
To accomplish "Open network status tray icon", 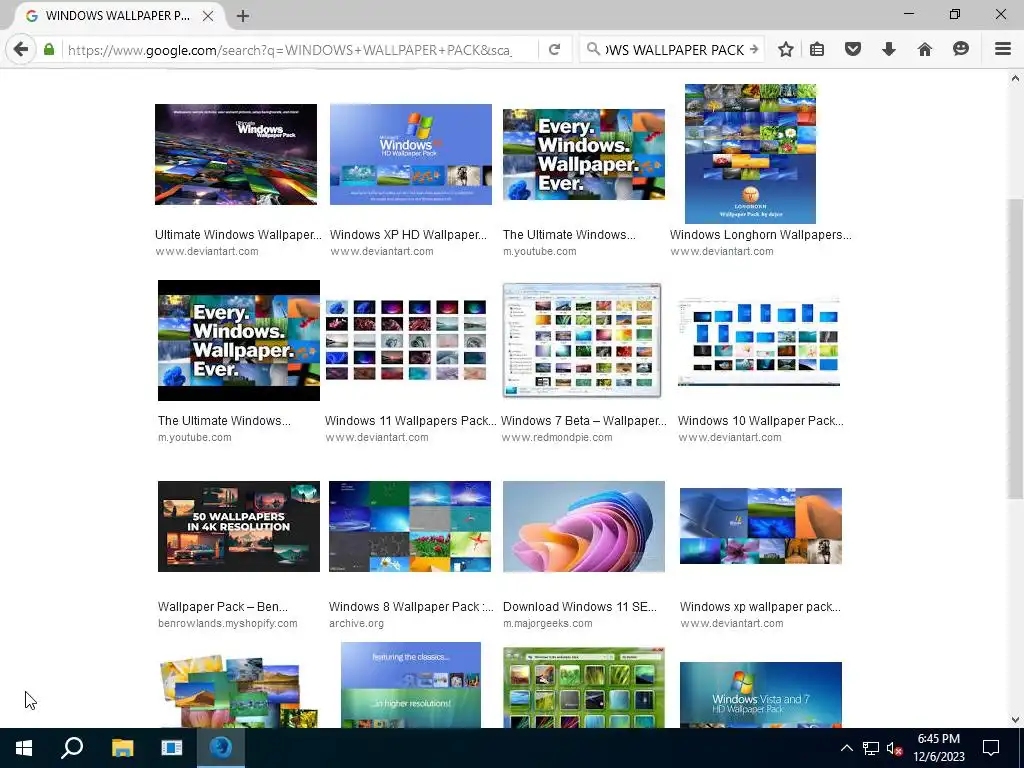I will [871, 748].
